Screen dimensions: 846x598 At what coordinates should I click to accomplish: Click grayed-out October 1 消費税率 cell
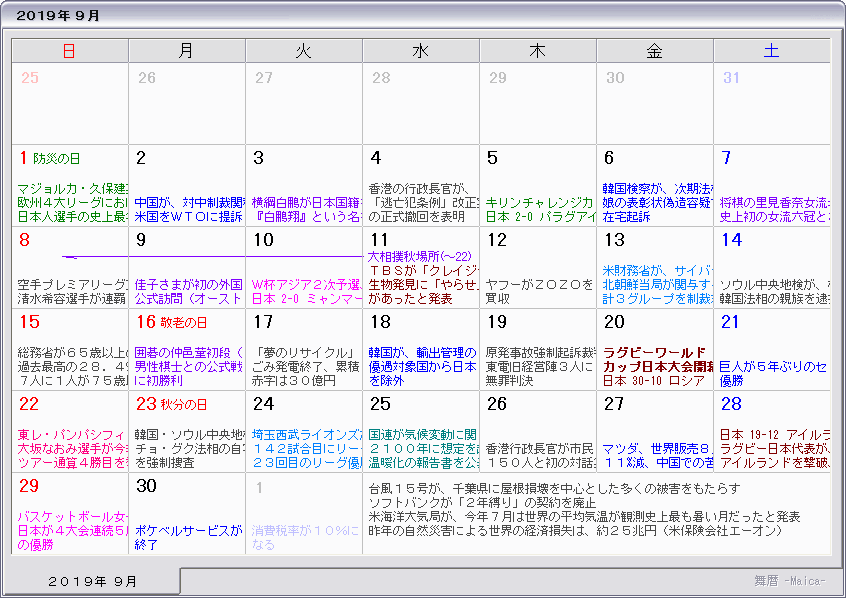(x=304, y=513)
